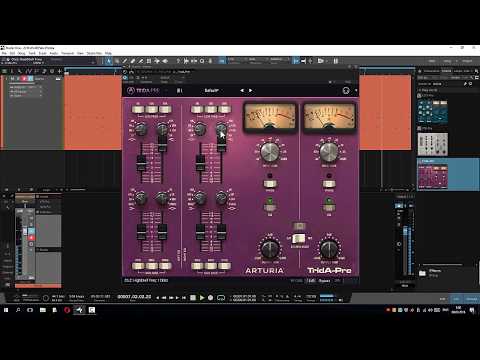Viewport: 480px width, 360px height.
Task: Click the Add Tracks plus icon
Action: click(60, 71)
